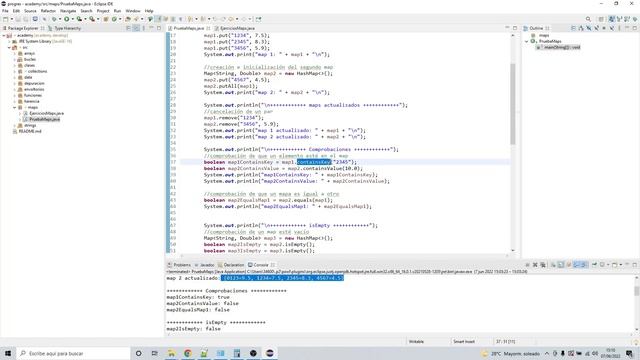Click the Coverage run toolbar icon

point(79,19)
